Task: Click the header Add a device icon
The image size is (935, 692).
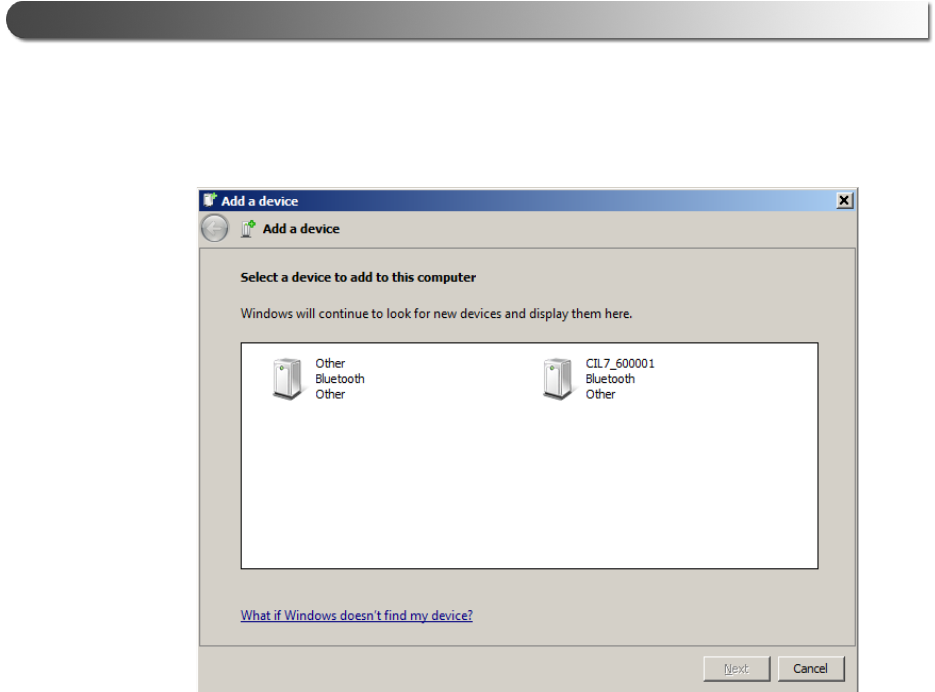Action: click(x=248, y=229)
